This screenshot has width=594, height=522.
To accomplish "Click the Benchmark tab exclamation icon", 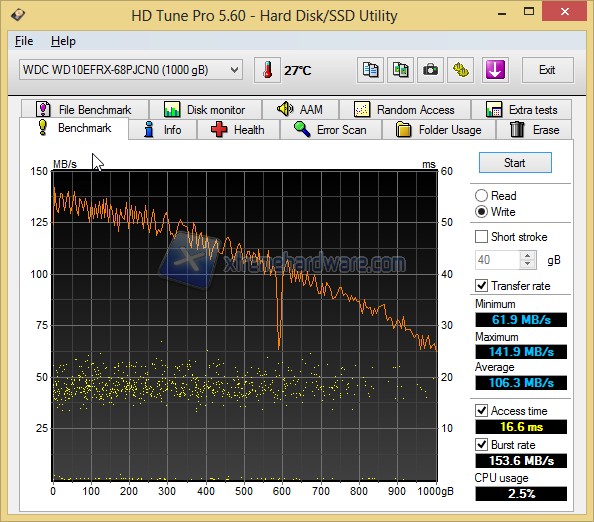I will point(43,127).
